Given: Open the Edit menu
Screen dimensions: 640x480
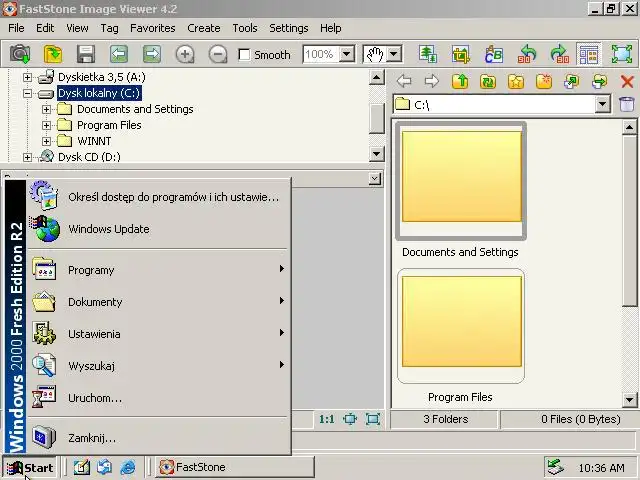Looking at the screenshot, I should pyautogui.click(x=45, y=28).
